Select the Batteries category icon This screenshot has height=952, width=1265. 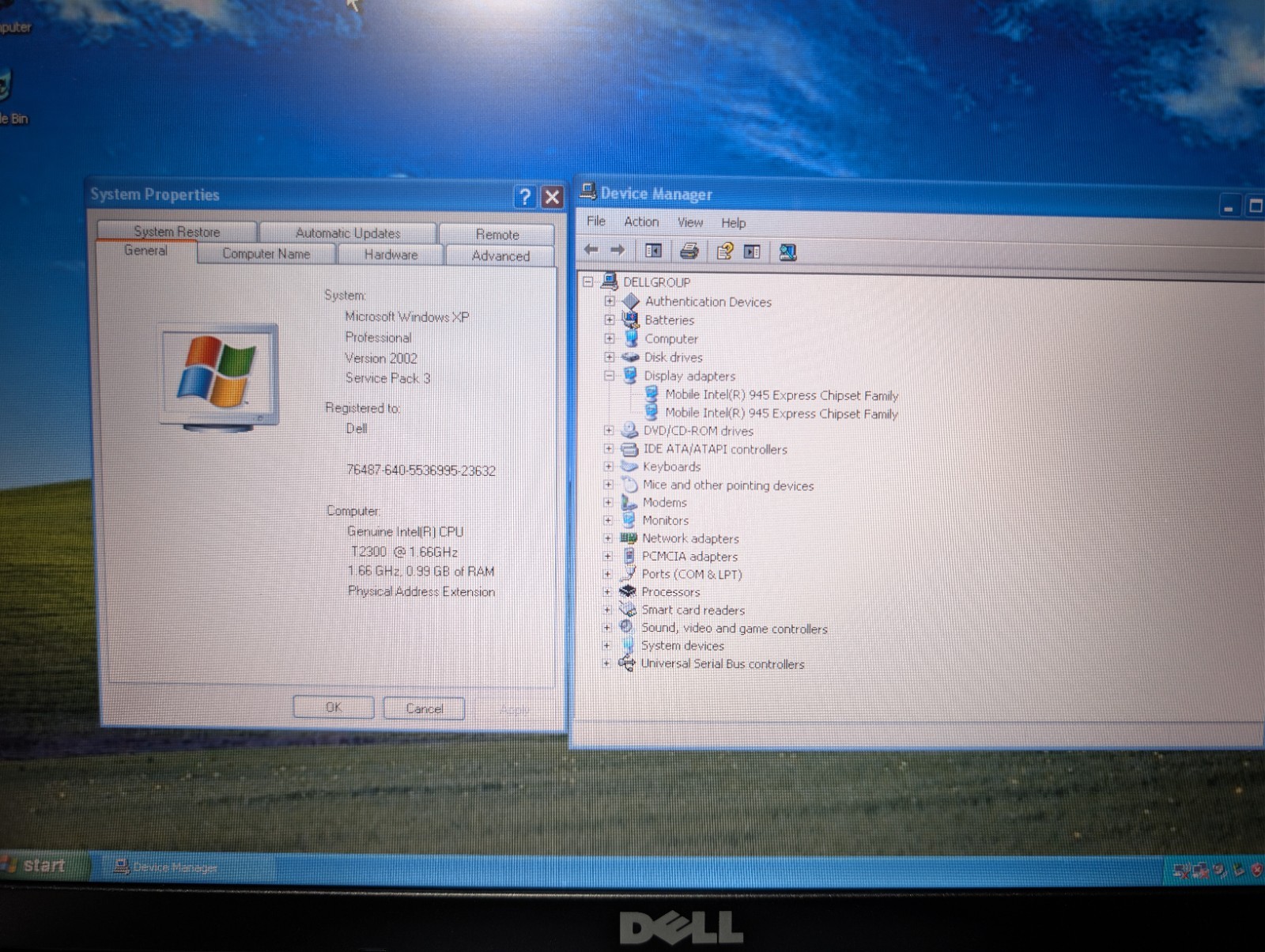(631, 319)
